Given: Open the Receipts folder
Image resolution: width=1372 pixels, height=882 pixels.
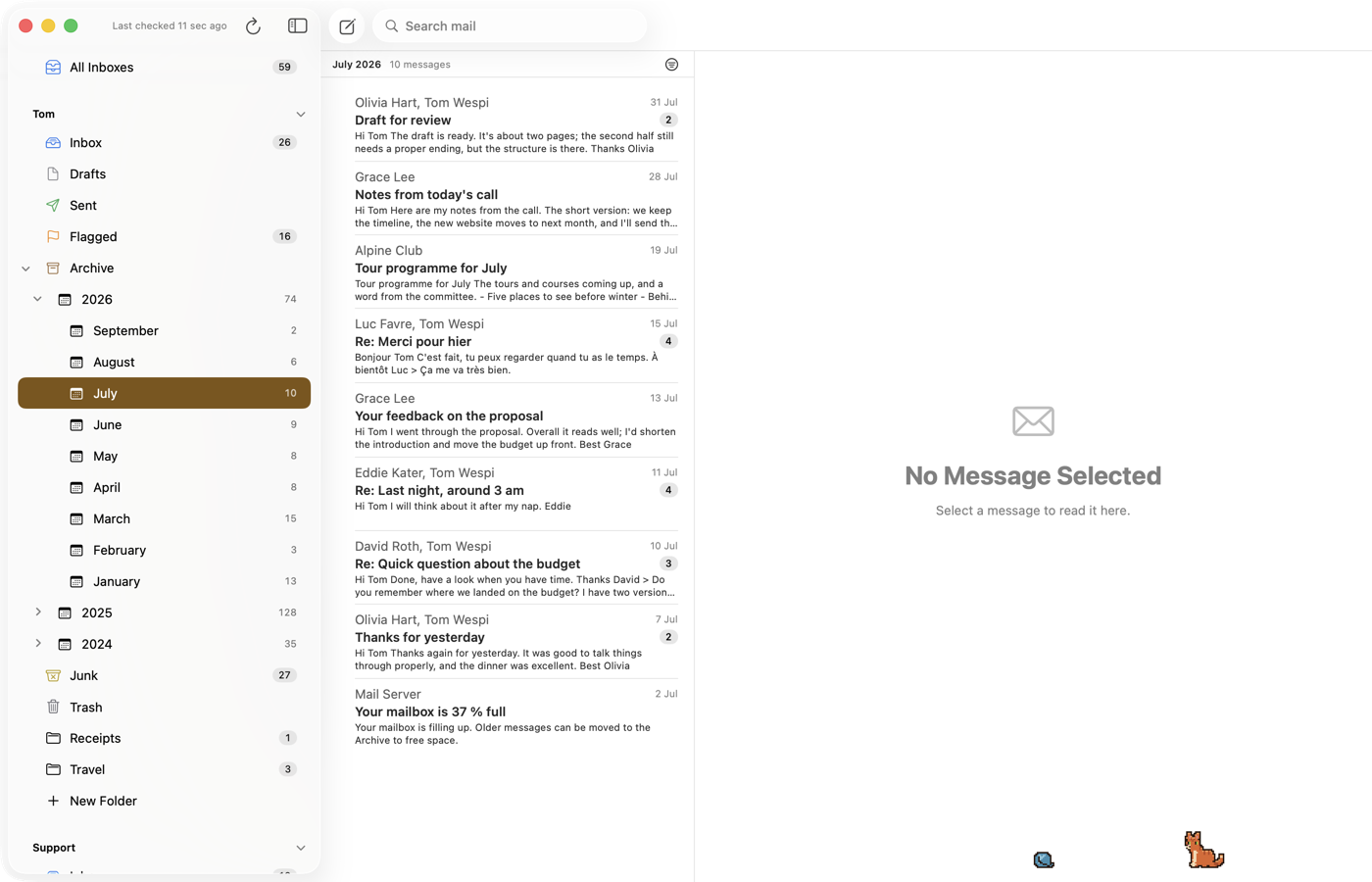Looking at the screenshot, I should click(165, 739).
